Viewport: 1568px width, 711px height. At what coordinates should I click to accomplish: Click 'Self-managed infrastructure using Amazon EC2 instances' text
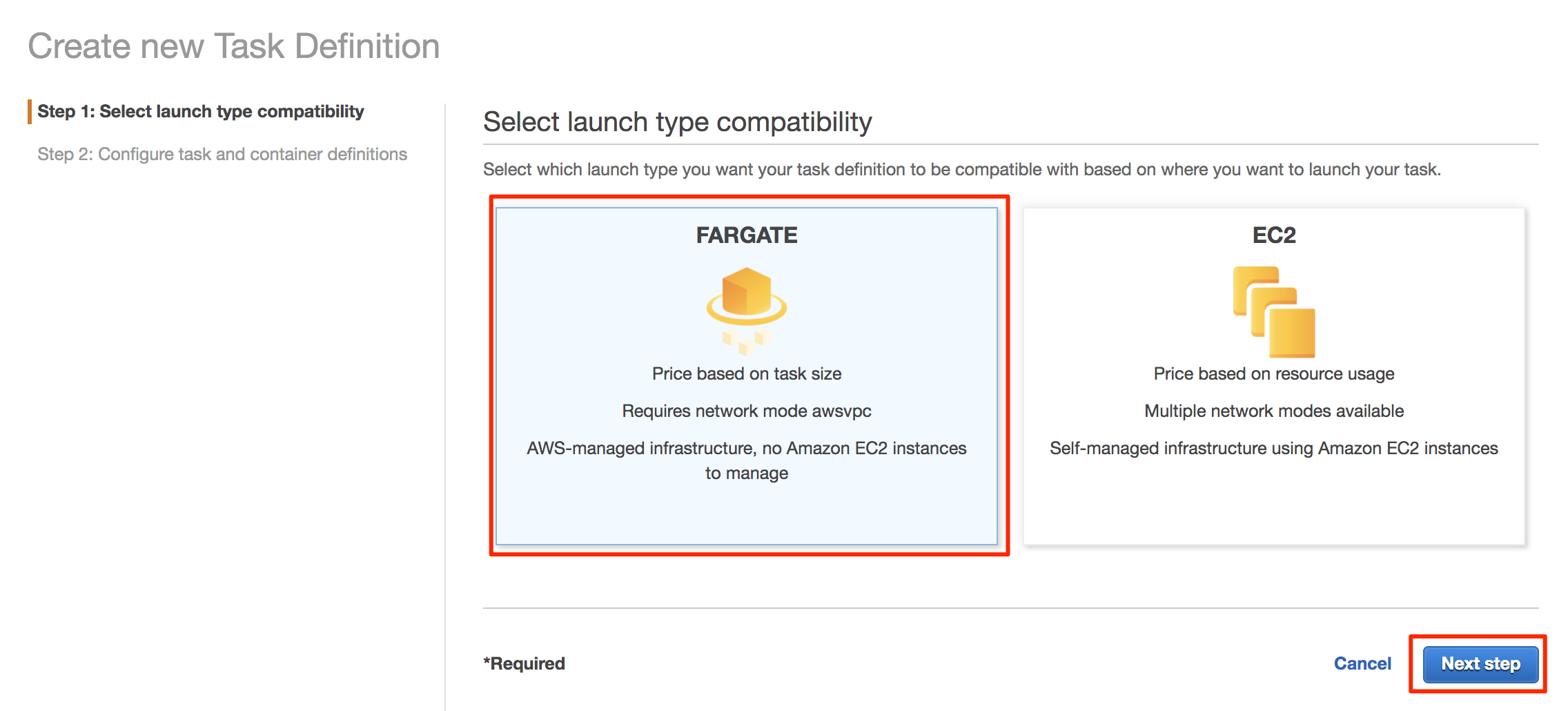1274,449
